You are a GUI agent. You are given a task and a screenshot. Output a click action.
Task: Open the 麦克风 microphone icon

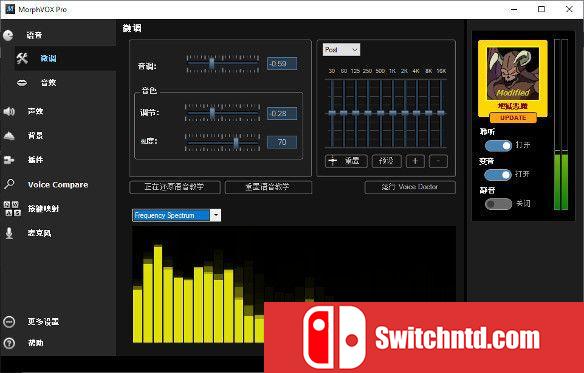9,233
